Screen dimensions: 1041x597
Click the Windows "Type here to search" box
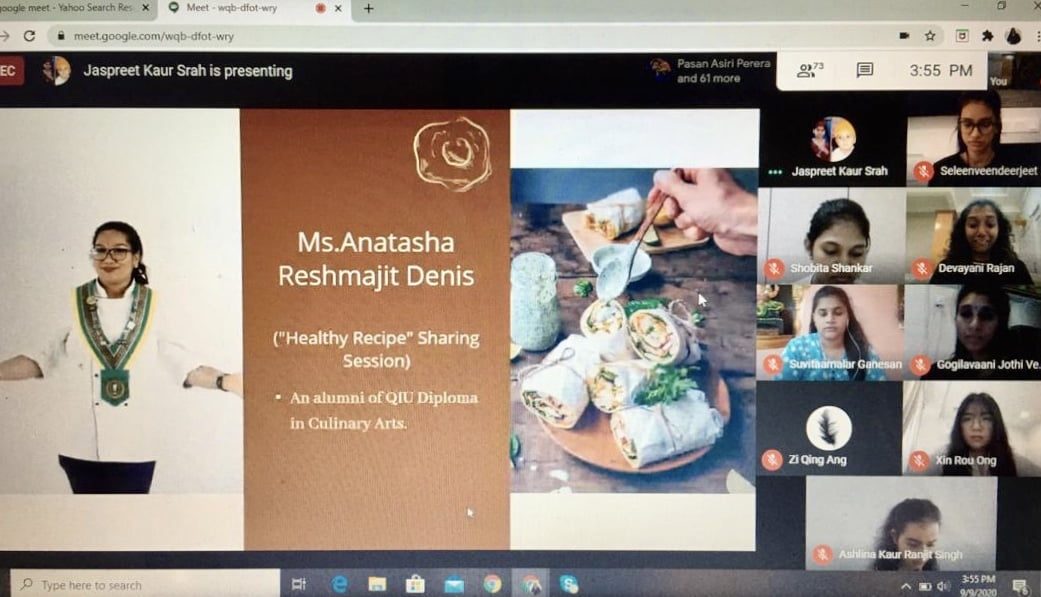(150, 584)
